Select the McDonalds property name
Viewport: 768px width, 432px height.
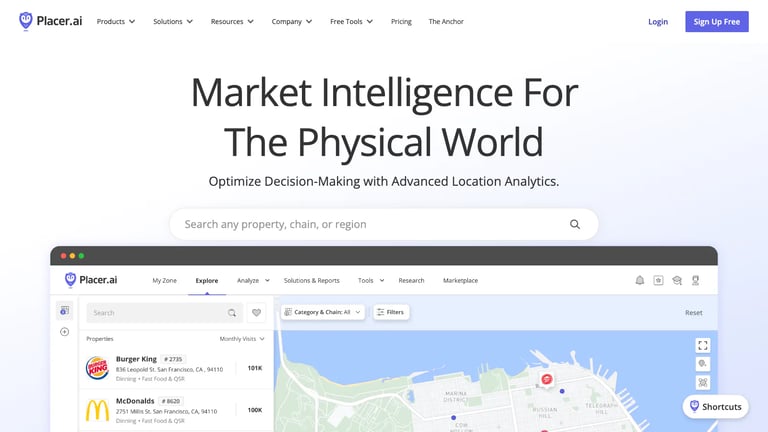[x=135, y=401]
